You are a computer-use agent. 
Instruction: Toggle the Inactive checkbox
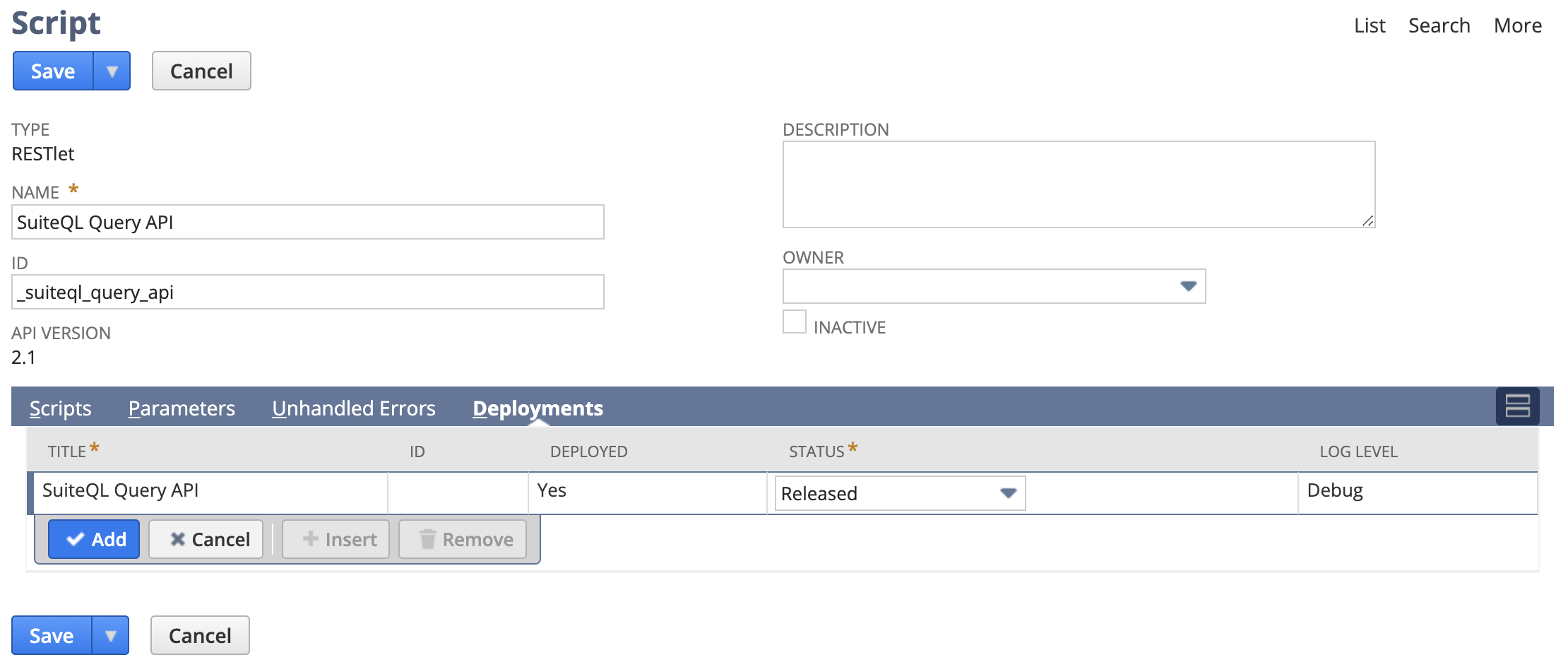tap(795, 322)
